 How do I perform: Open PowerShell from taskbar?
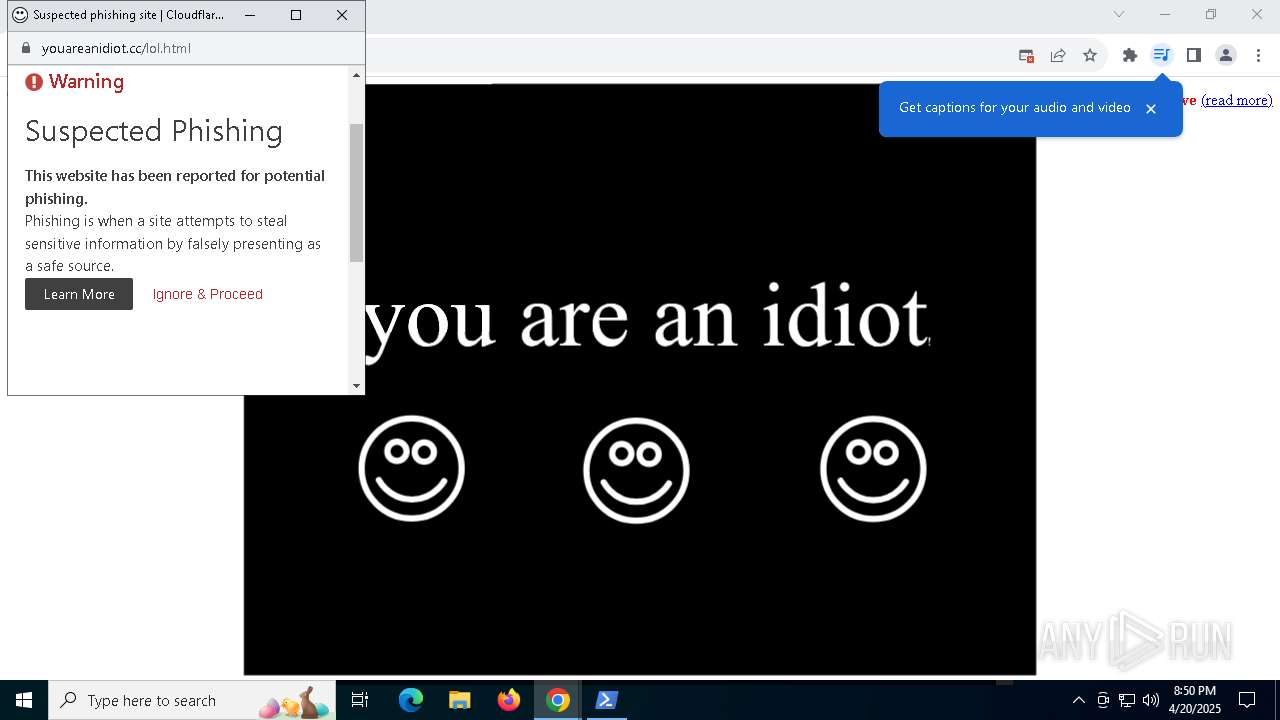click(x=606, y=700)
